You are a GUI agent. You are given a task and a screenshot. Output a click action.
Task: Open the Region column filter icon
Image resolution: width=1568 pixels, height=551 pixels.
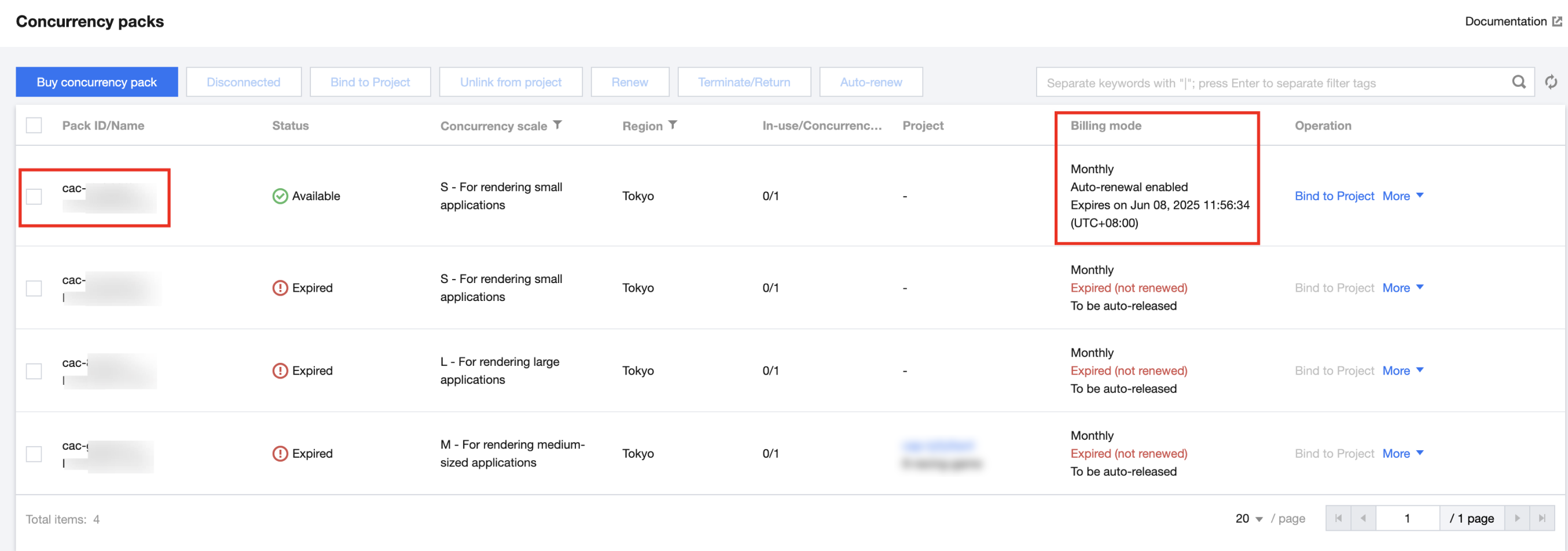[673, 125]
